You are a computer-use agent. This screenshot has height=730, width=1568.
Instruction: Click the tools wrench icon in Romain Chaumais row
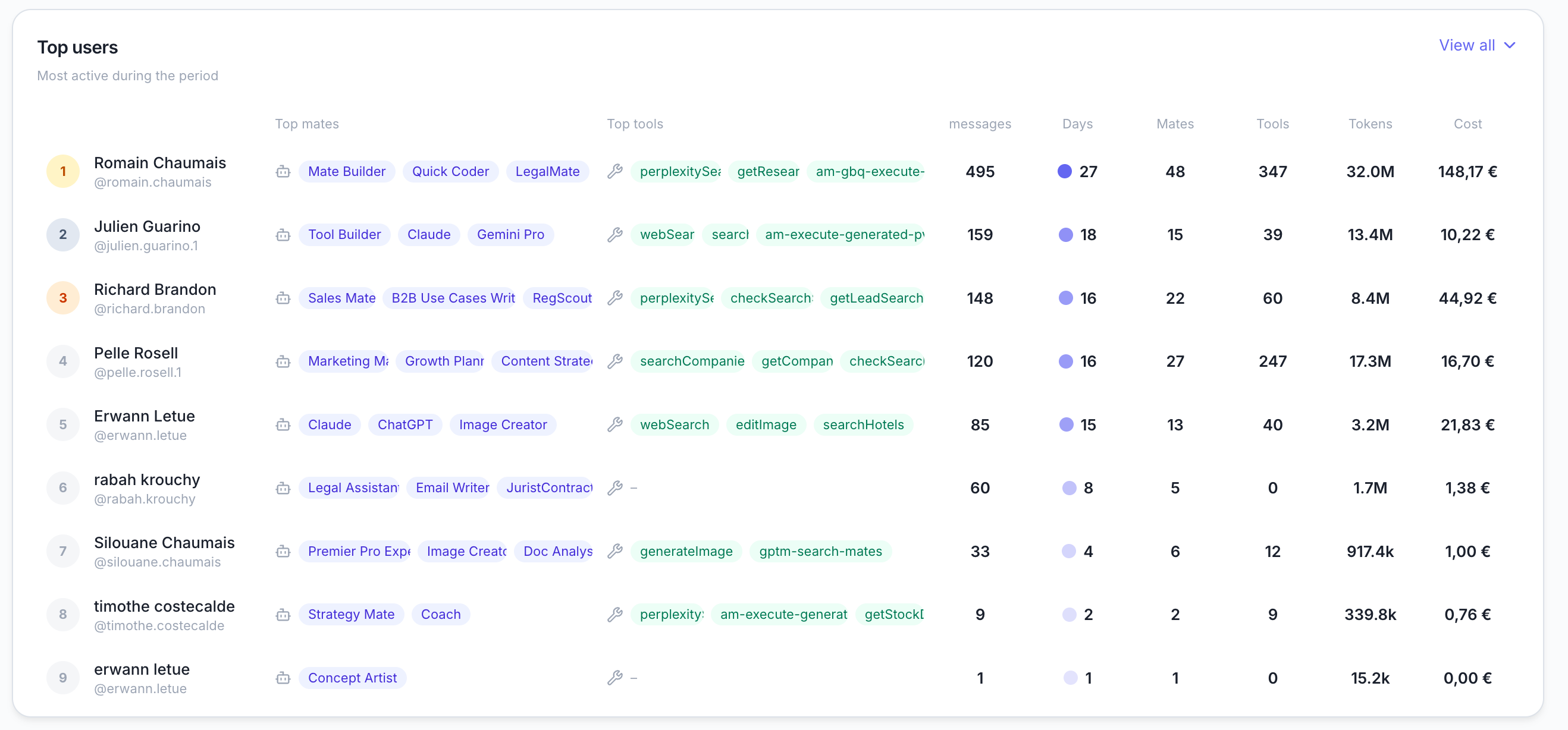[x=615, y=172]
